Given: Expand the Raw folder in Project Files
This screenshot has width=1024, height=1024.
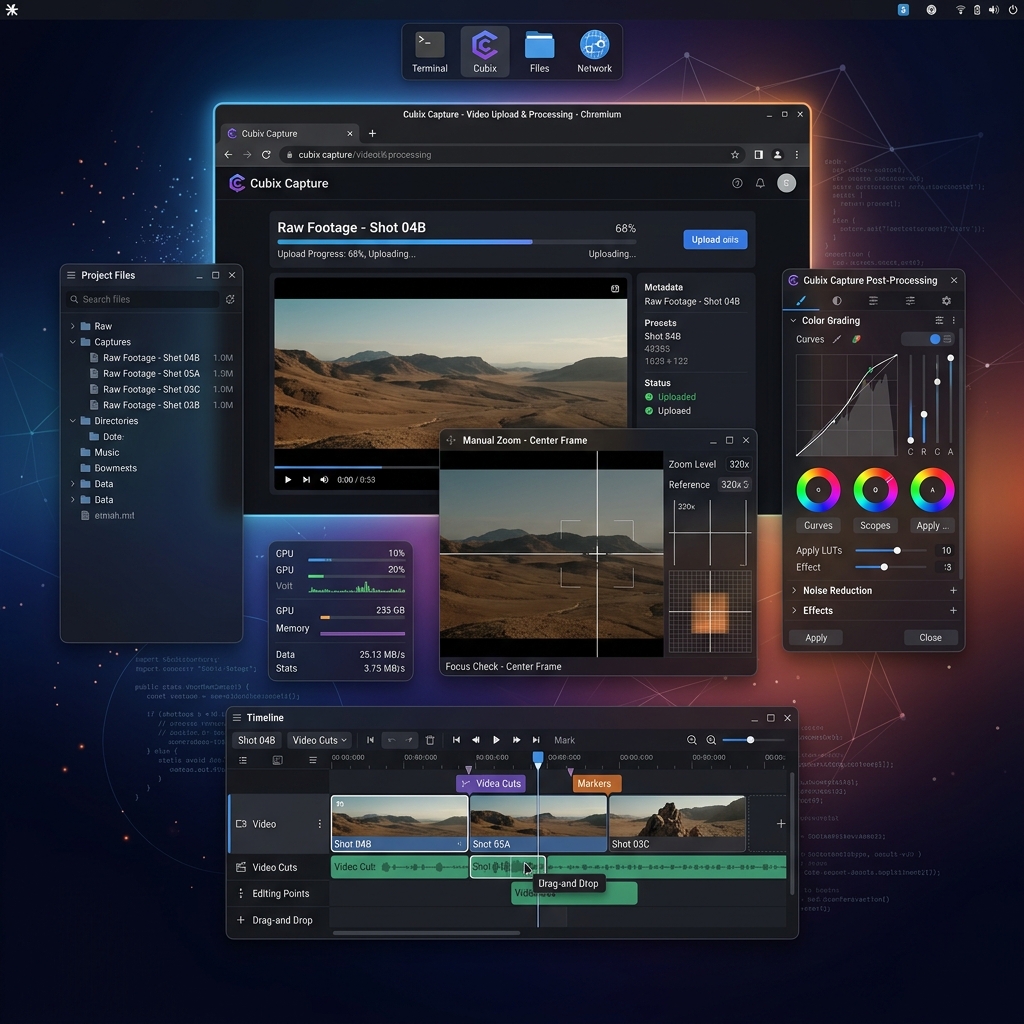Looking at the screenshot, I should click(x=72, y=326).
